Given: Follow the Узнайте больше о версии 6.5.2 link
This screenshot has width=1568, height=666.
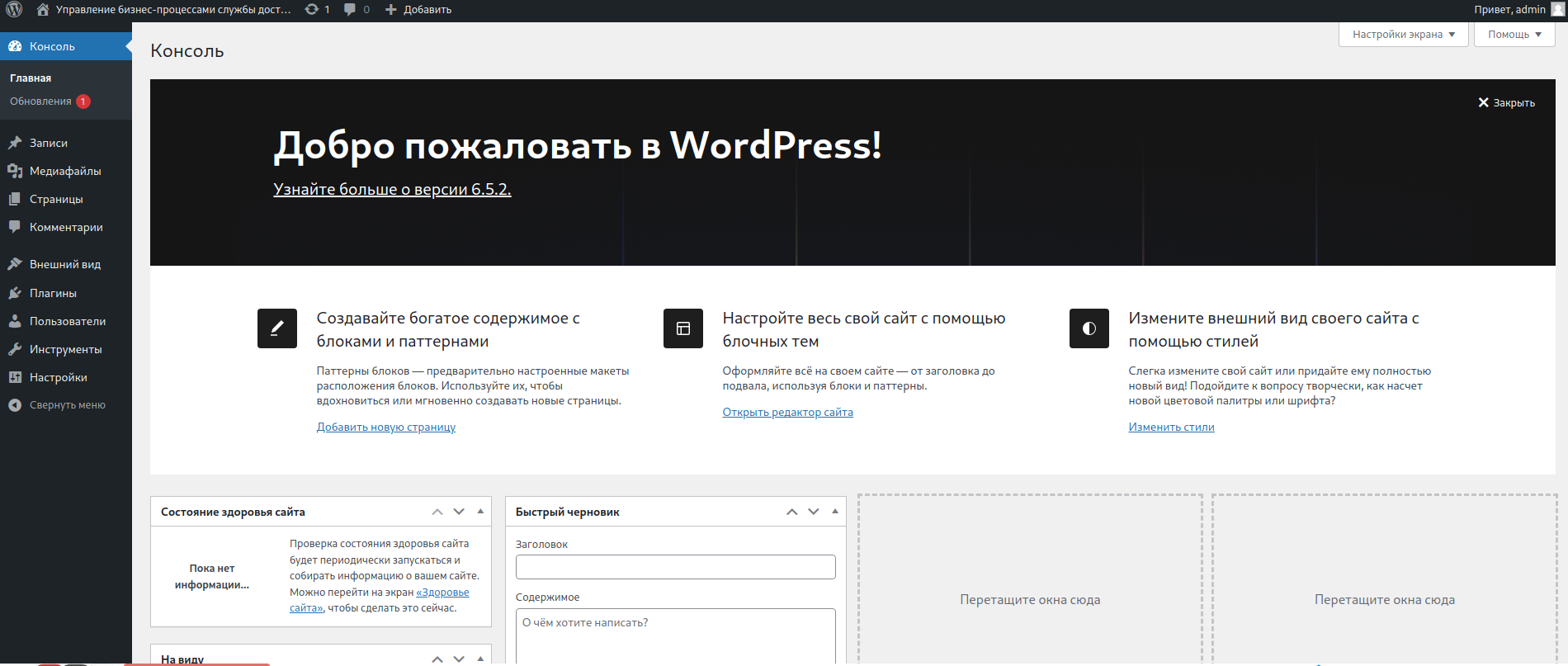Looking at the screenshot, I should coord(392,189).
